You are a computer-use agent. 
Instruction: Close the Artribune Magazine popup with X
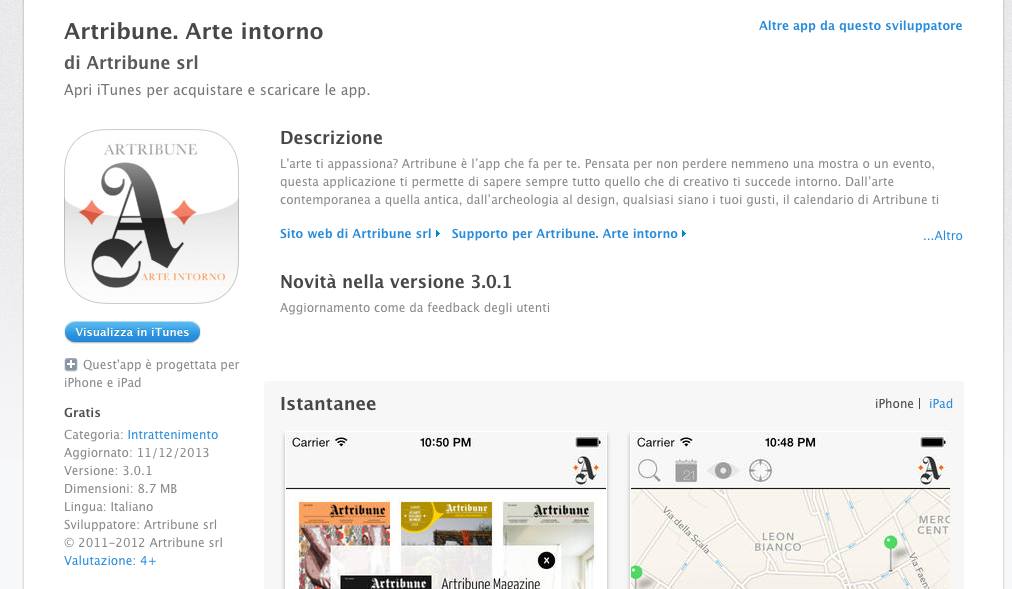tap(547, 560)
